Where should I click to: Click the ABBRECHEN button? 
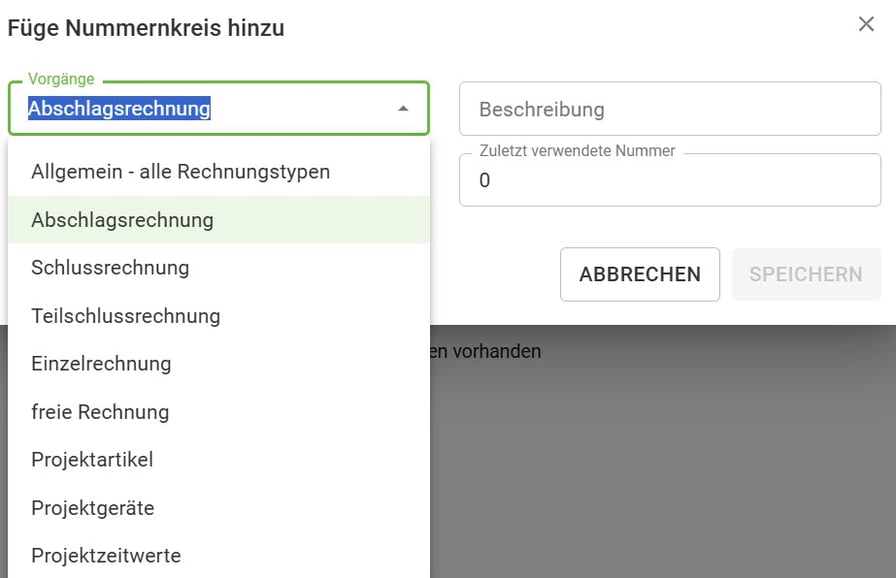[639, 274]
